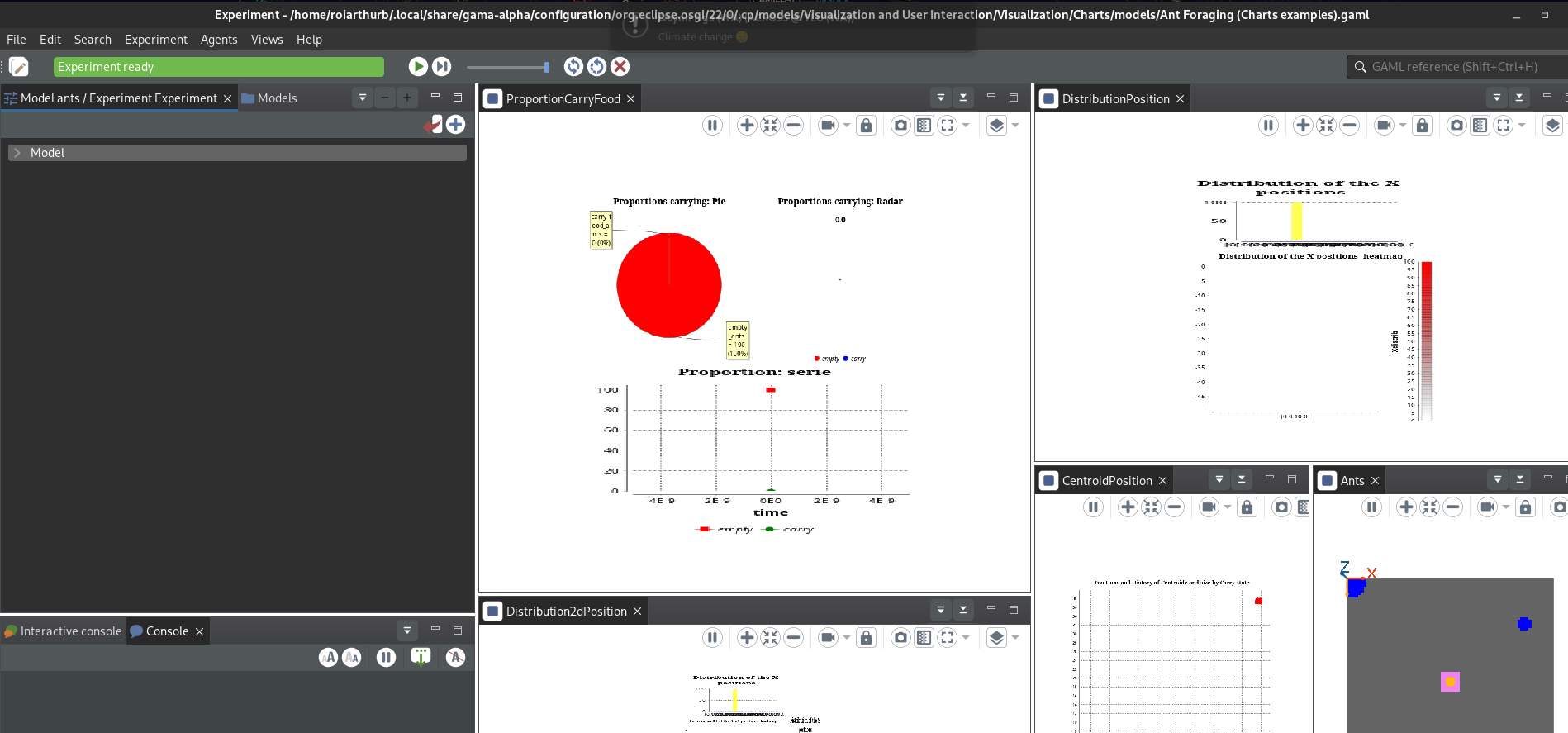Zoom in on DistributionPosition display

[x=1303, y=125]
